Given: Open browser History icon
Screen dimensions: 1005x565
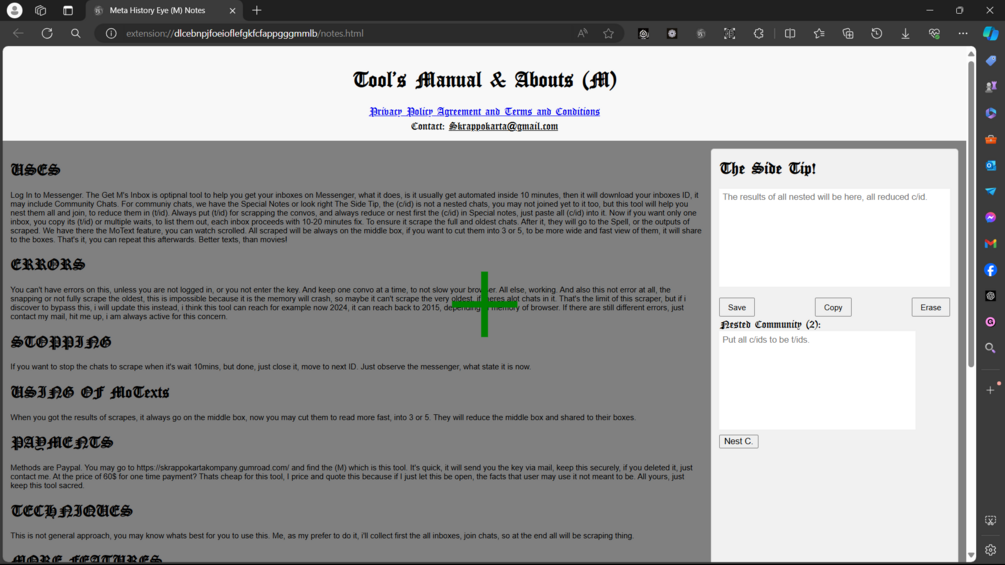Looking at the screenshot, I should click(x=876, y=33).
